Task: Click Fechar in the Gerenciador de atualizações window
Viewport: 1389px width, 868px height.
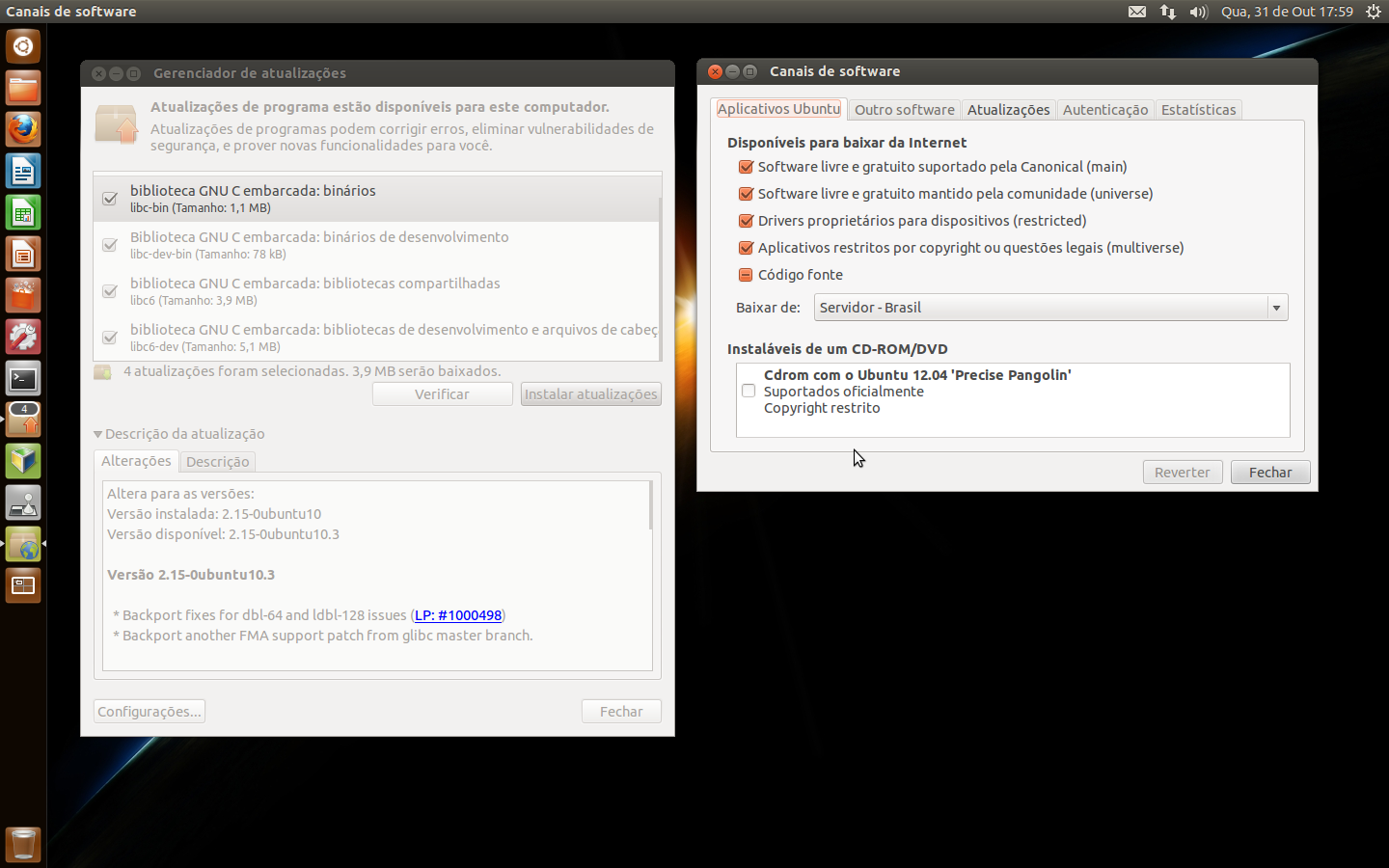Action: [621, 712]
